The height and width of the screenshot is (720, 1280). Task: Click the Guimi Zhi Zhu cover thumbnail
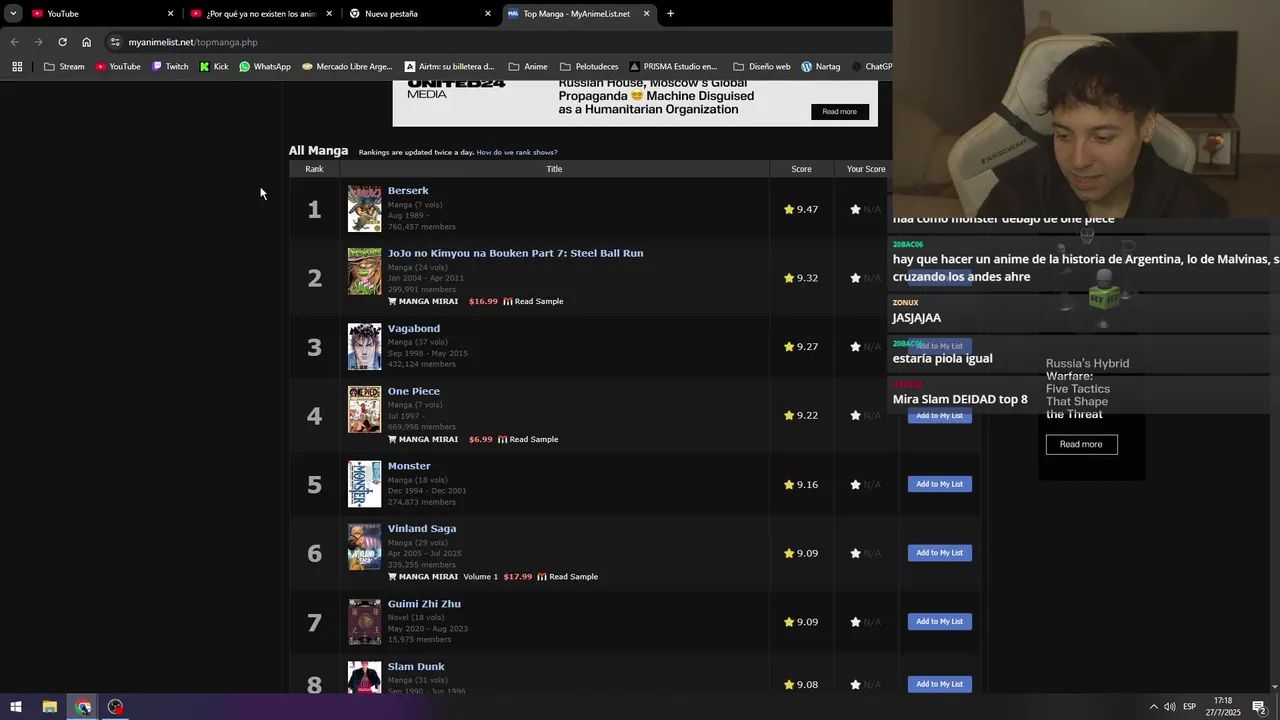click(364, 622)
